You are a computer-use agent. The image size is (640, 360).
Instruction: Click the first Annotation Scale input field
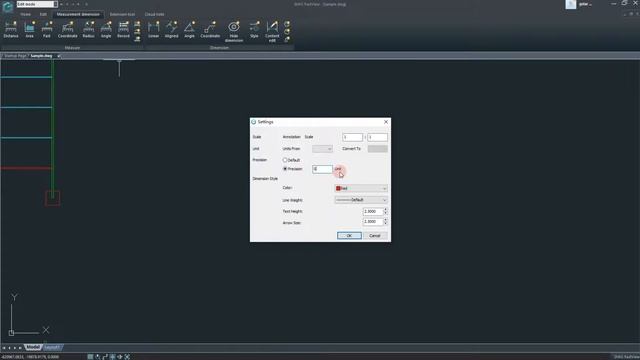[353, 137]
